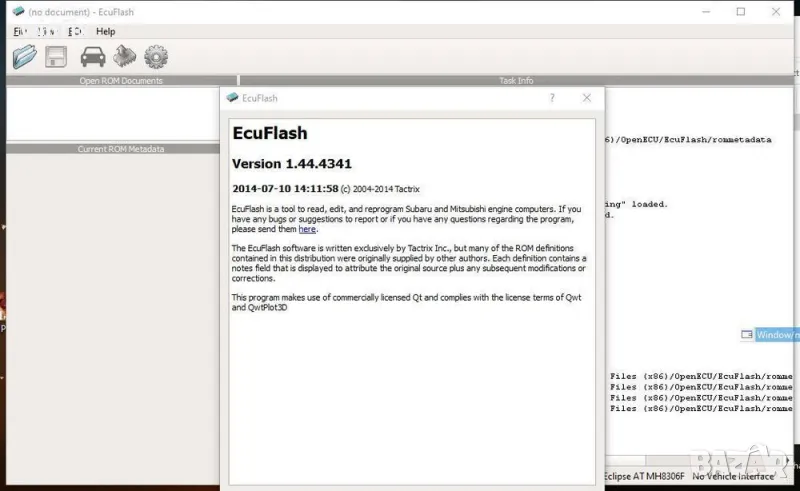Click the Current ROM Metadata panel header
The height and width of the screenshot is (491, 800).
(x=120, y=149)
